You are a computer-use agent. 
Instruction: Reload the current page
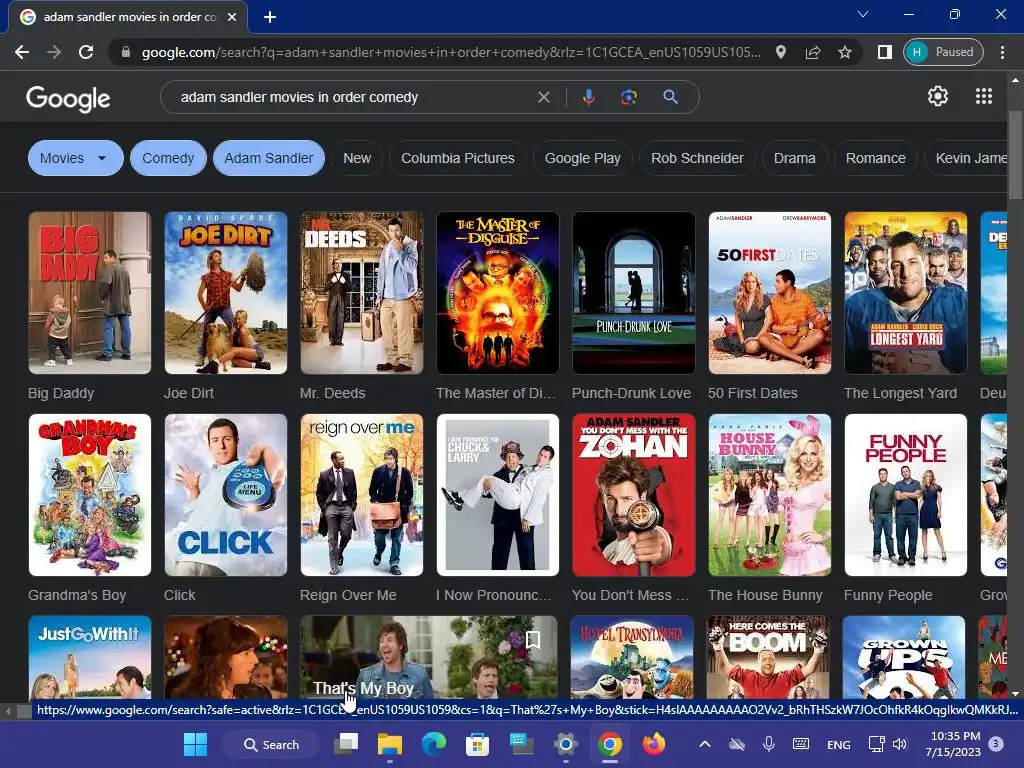click(x=86, y=52)
